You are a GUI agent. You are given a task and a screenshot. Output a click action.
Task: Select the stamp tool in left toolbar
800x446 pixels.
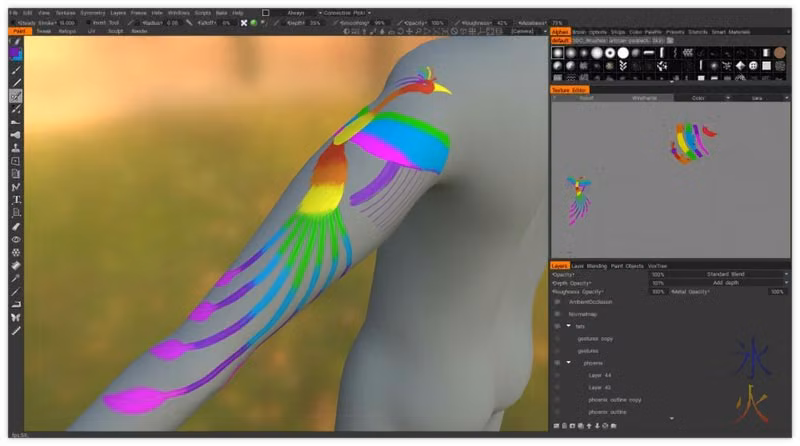click(16, 148)
